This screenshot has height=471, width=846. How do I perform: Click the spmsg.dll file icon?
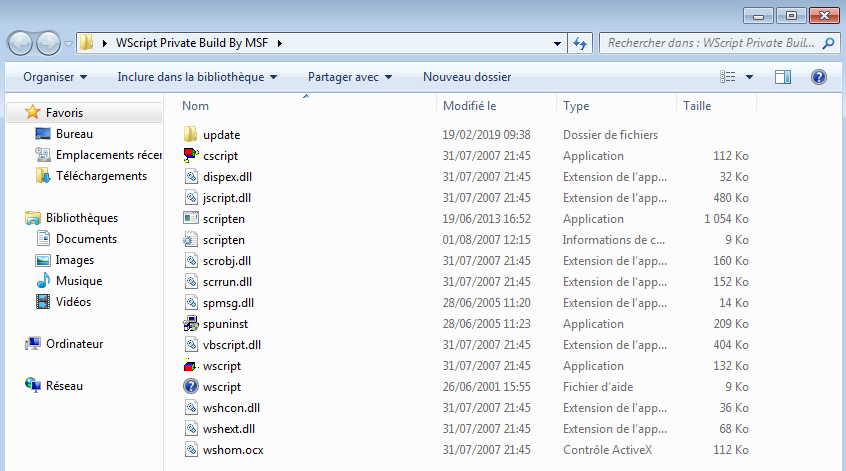click(x=191, y=303)
